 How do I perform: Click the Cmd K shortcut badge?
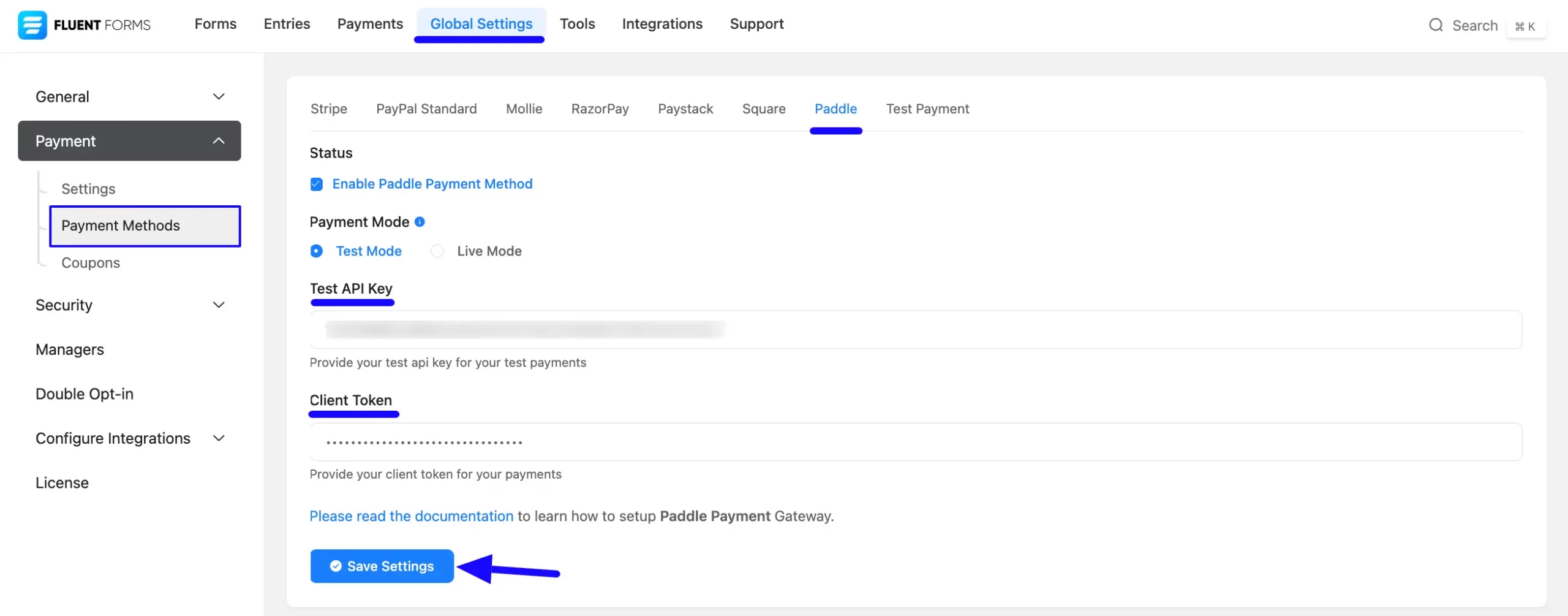[1525, 26]
